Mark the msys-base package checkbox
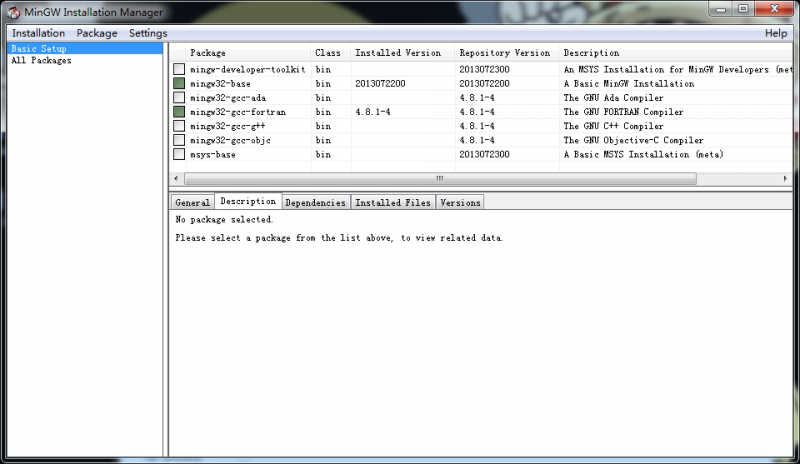 coord(179,154)
